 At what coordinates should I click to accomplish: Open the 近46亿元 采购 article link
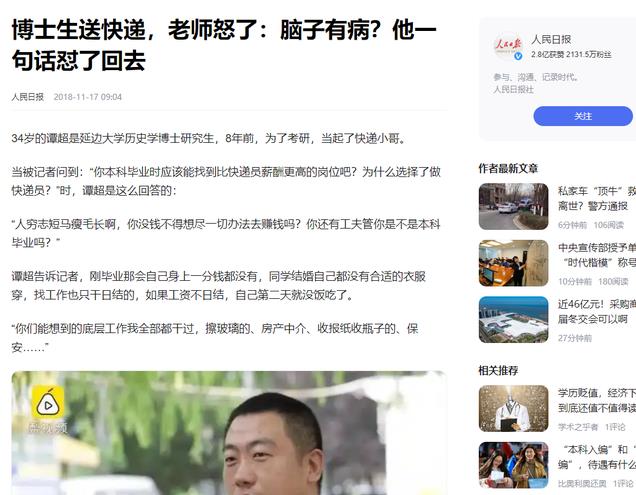click(597, 312)
